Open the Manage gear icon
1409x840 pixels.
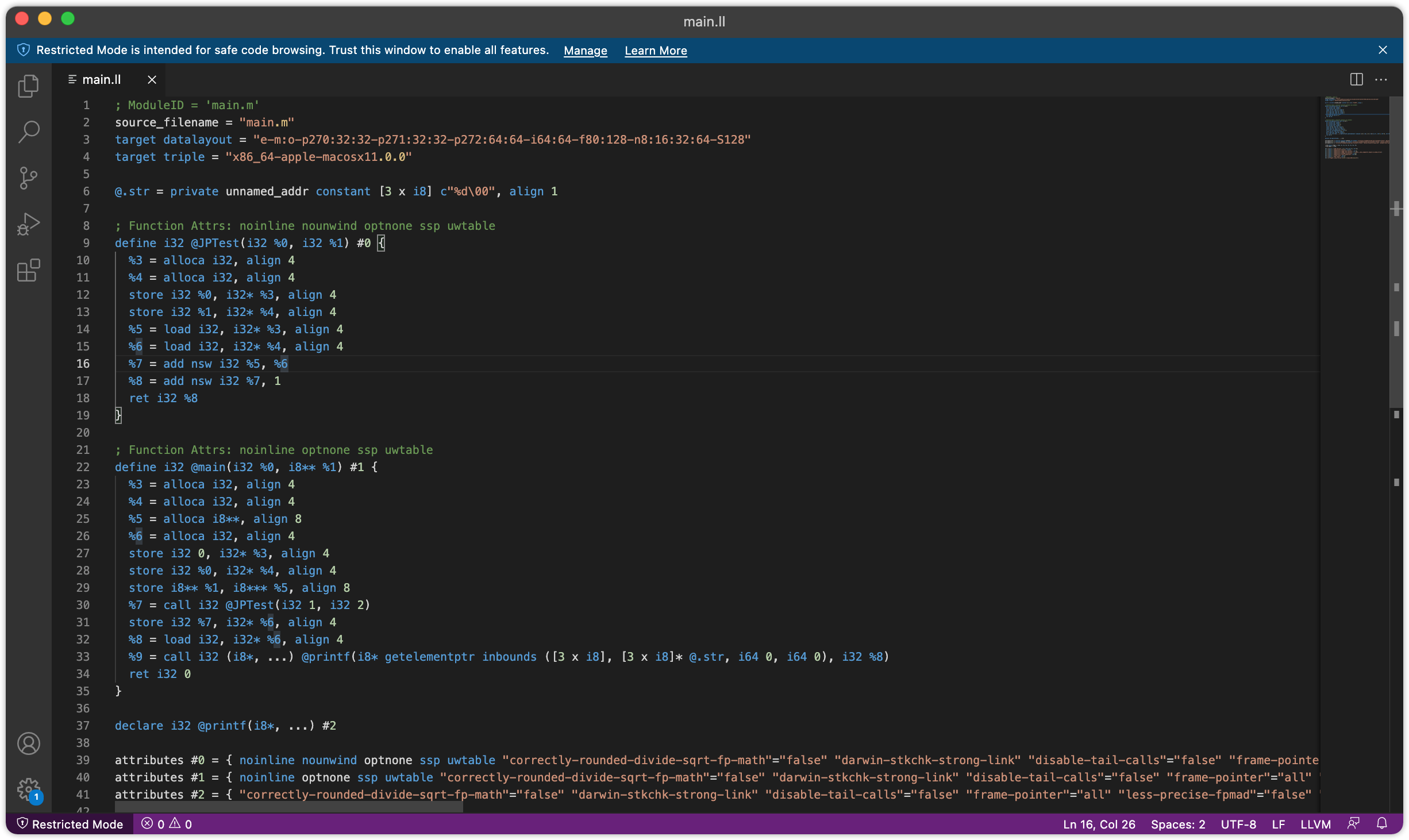[28, 789]
